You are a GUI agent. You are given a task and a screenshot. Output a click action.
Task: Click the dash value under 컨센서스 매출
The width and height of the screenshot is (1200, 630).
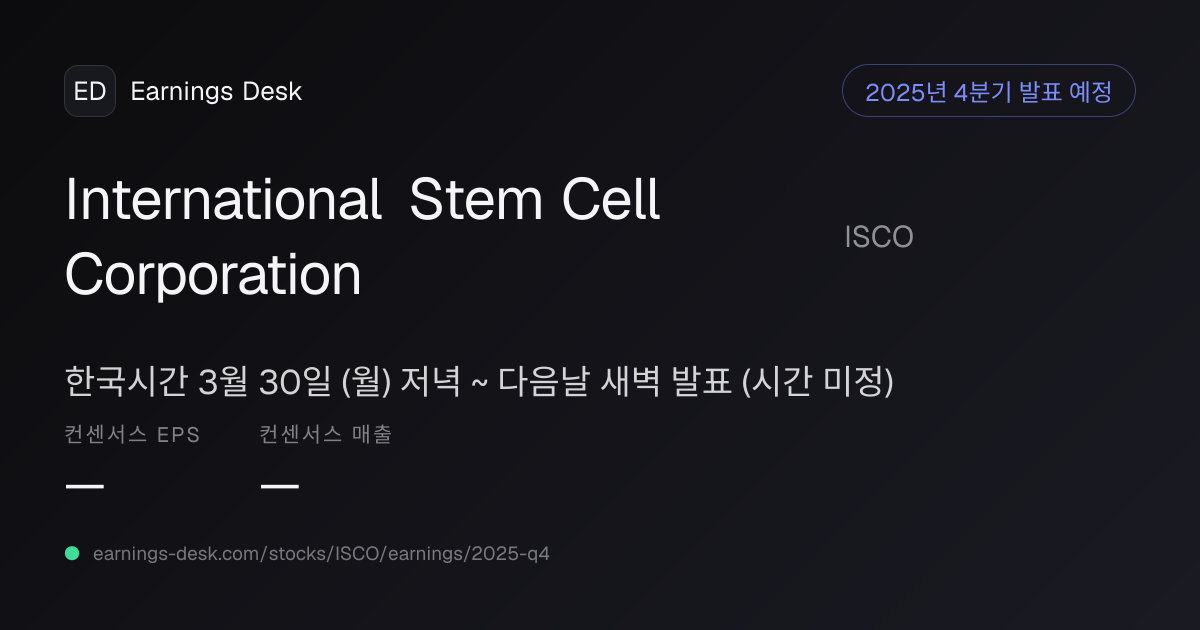pyautogui.click(x=279, y=486)
